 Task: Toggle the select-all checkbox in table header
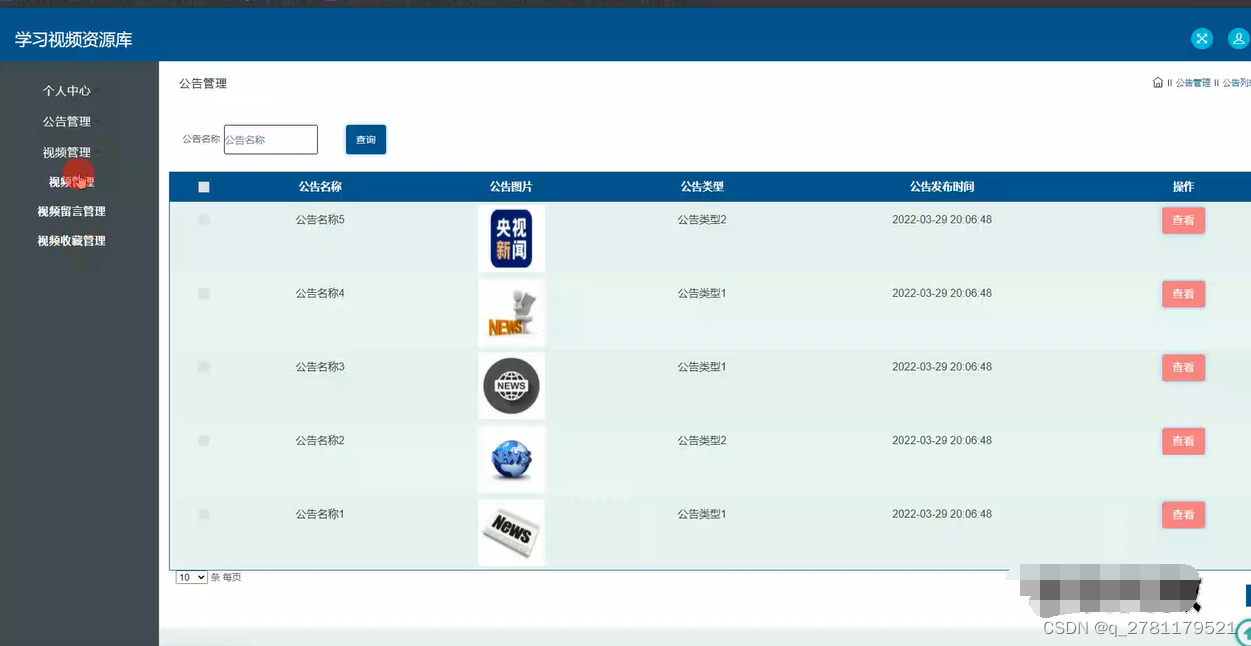point(204,186)
